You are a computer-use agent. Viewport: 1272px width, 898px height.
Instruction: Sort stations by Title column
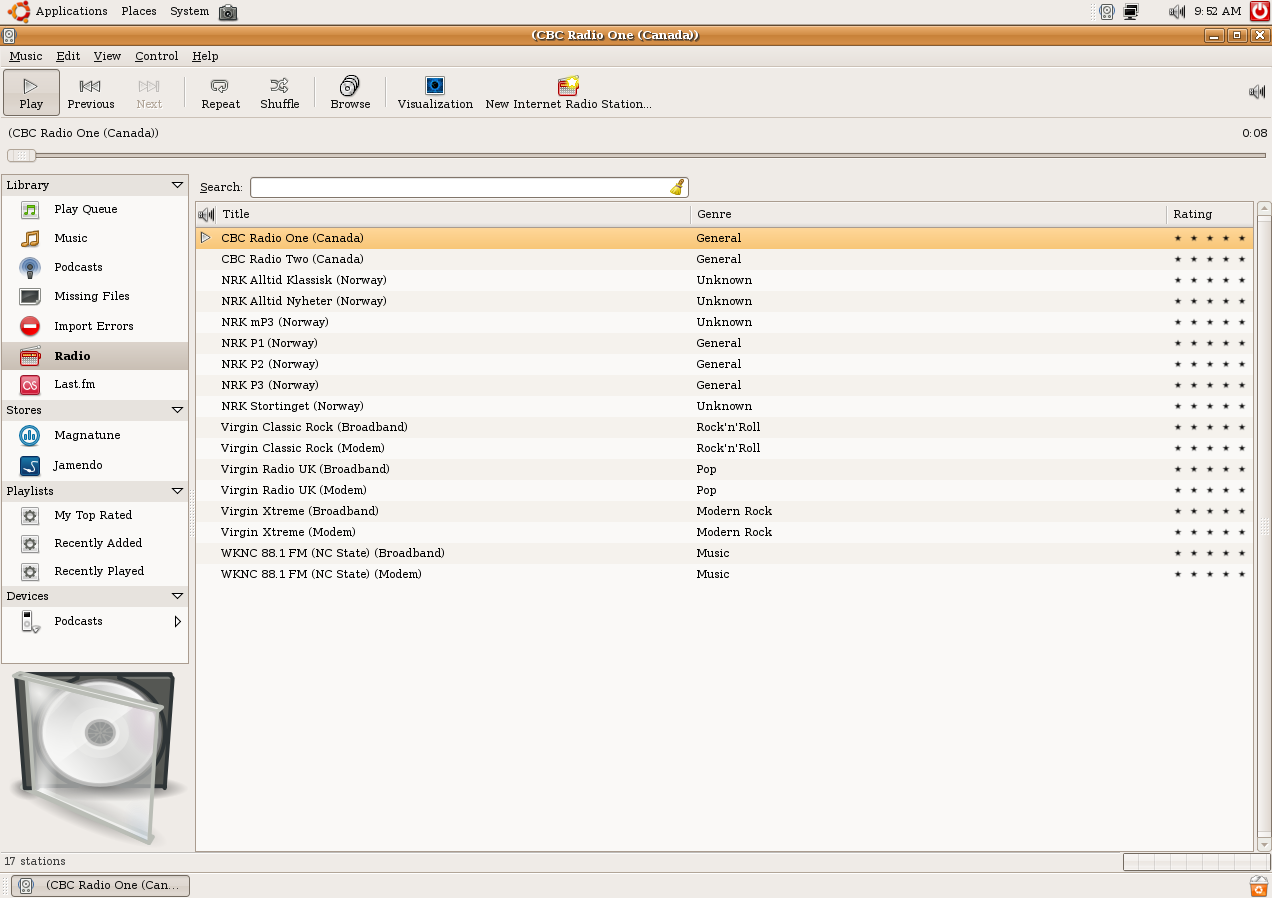(x=454, y=214)
